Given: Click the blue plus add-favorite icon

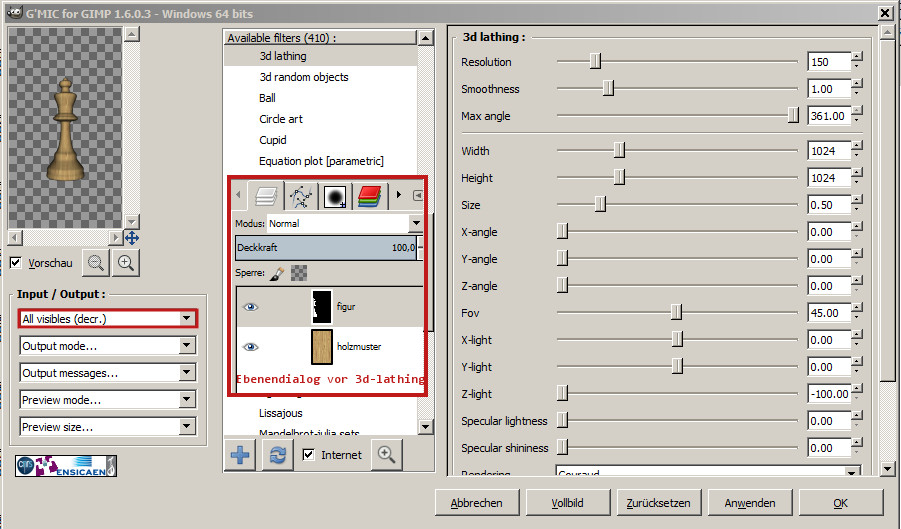Looking at the screenshot, I should [241, 455].
